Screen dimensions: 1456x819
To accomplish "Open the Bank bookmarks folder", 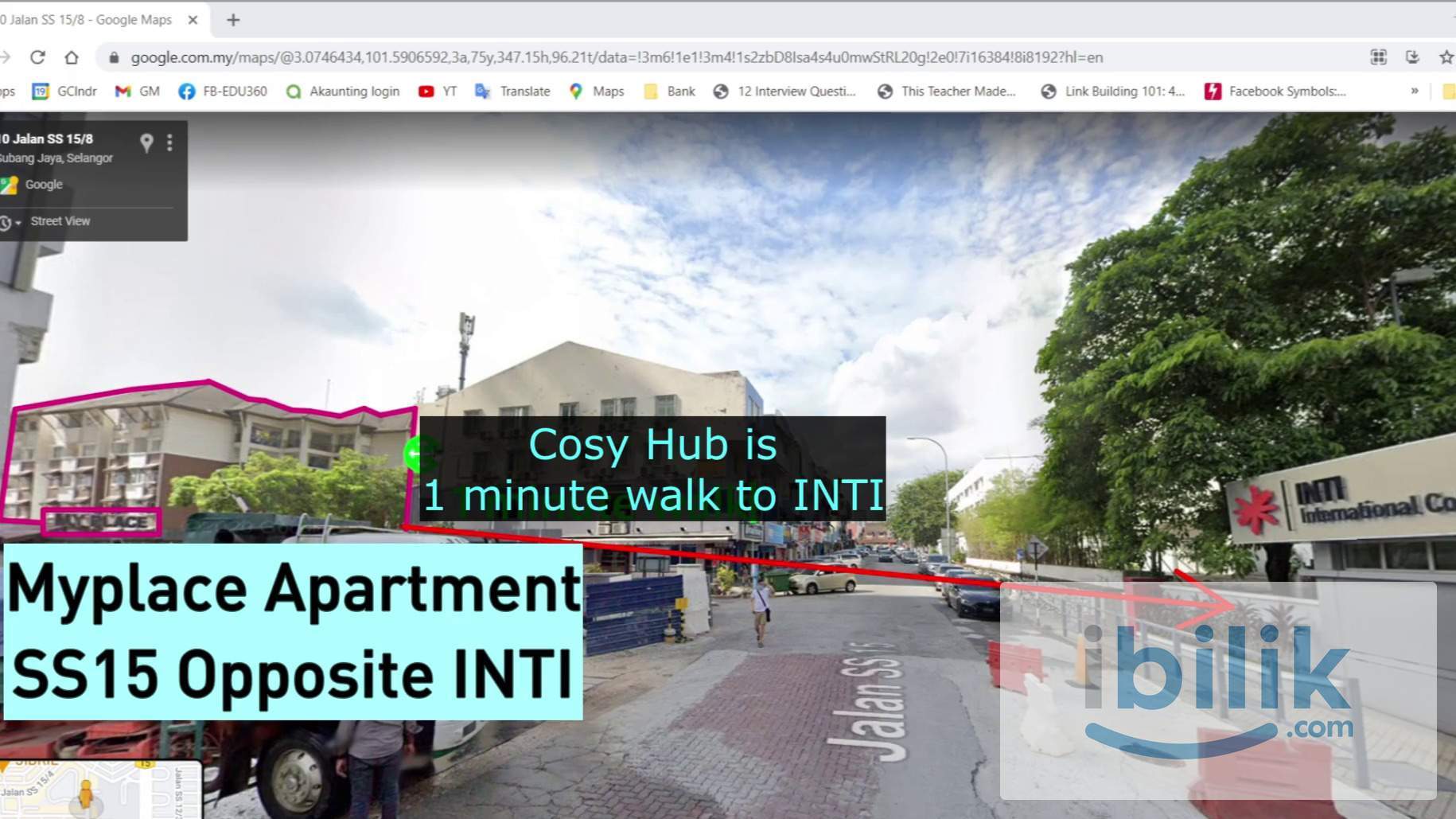I will (669, 92).
